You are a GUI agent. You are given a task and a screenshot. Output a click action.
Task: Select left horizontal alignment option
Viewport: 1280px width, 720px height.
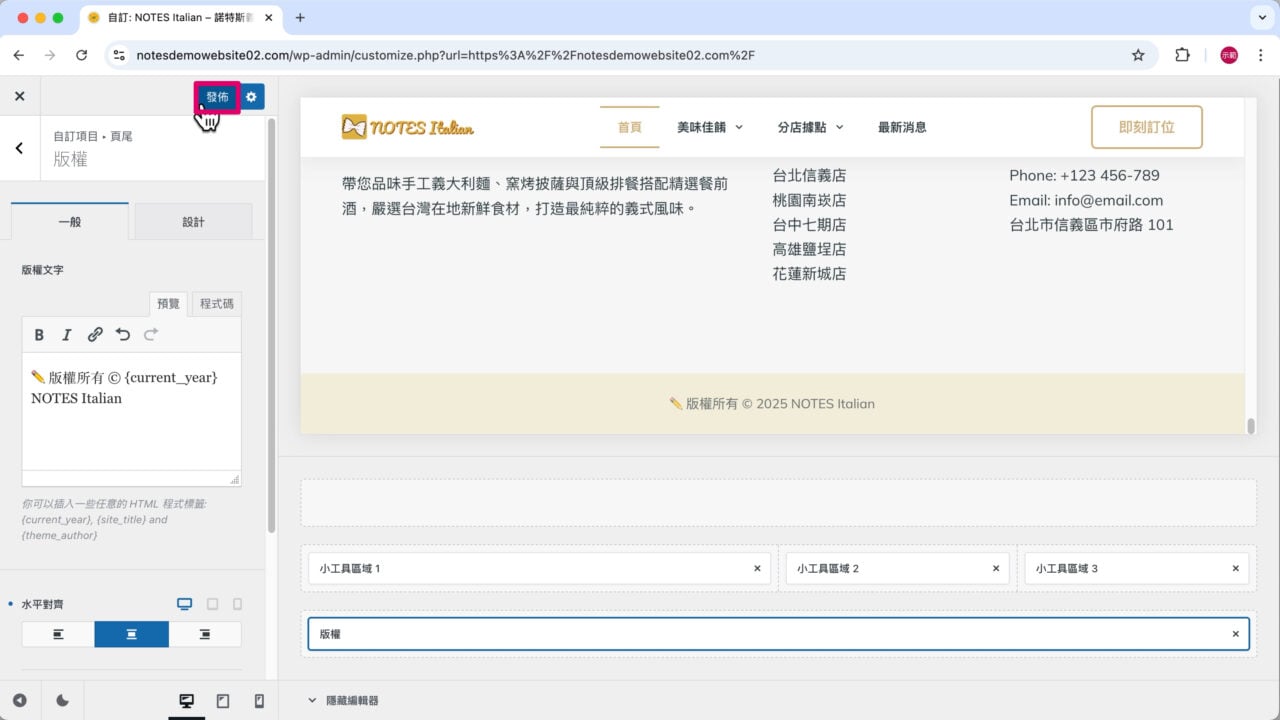[57, 633]
